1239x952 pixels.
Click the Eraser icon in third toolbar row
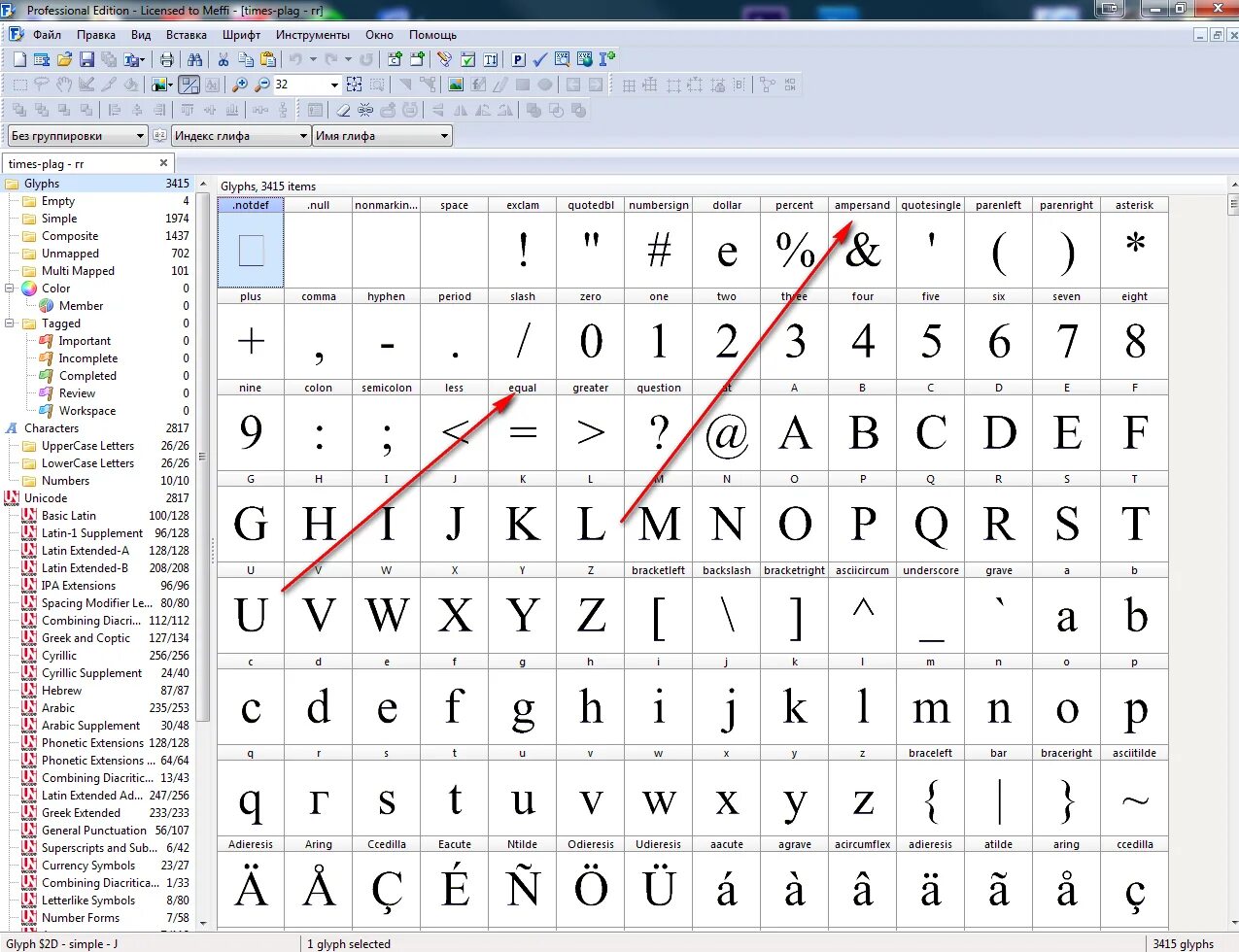[343, 110]
